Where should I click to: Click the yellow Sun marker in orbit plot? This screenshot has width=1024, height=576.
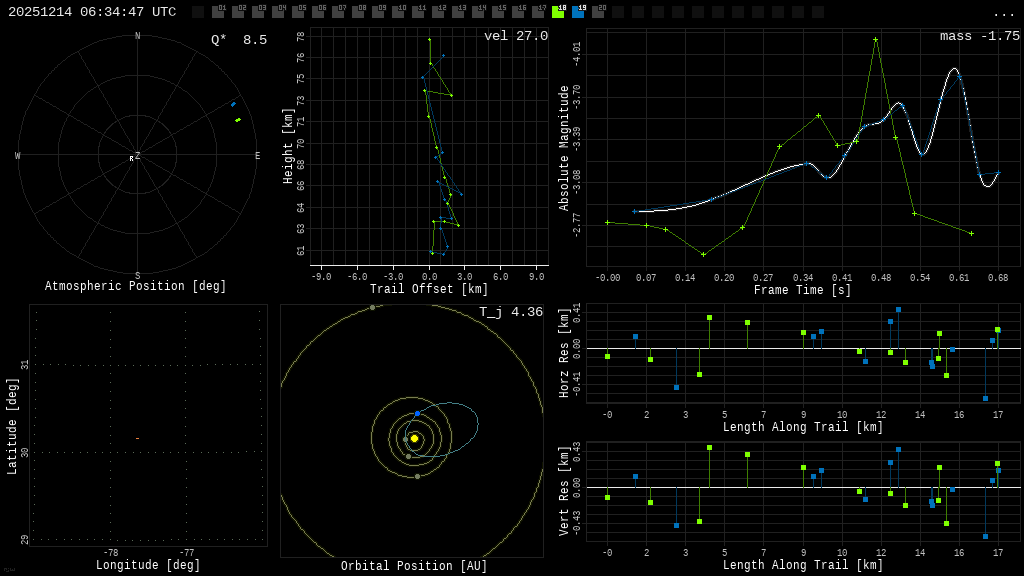point(414,438)
